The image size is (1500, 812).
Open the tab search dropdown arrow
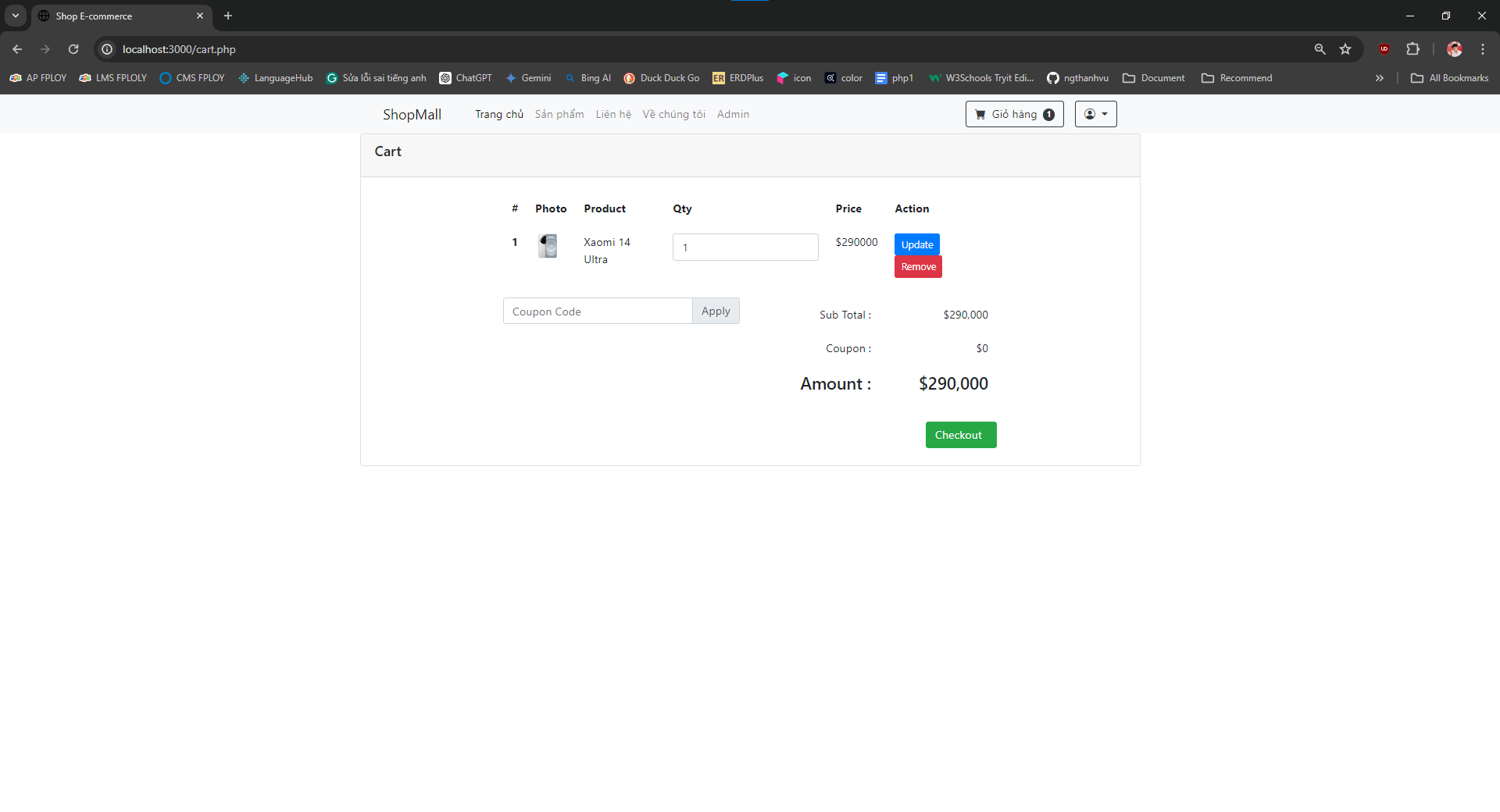(x=16, y=16)
